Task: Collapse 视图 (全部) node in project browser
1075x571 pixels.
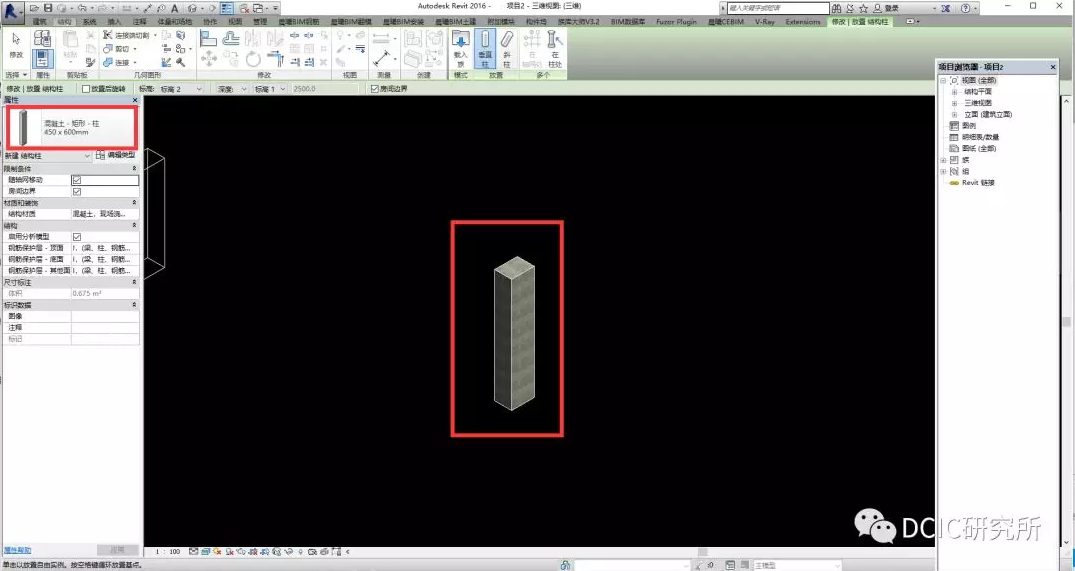Action: pyautogui.click(x=943, y=81)
